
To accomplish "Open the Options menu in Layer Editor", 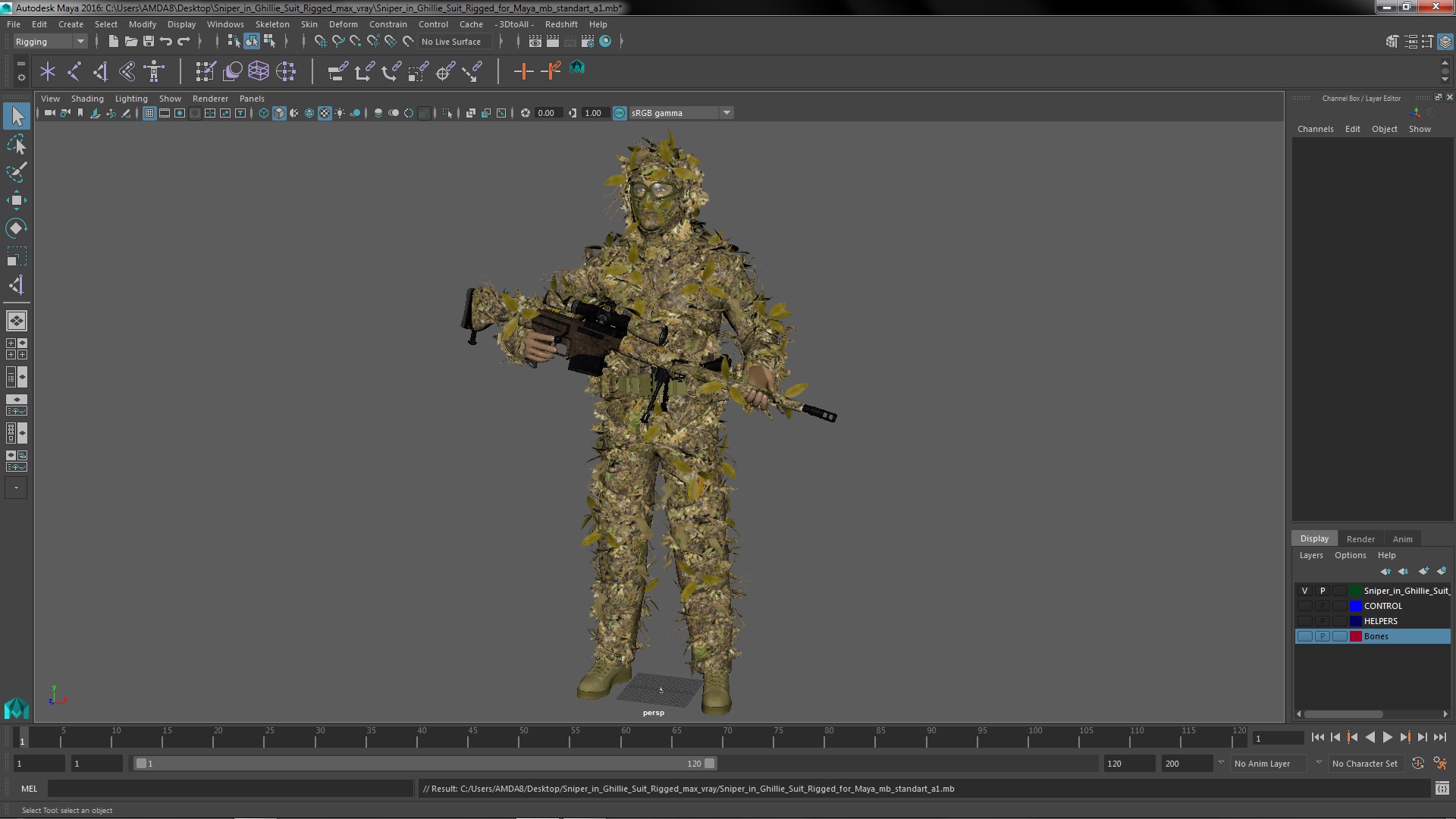I will point(1350,555).
